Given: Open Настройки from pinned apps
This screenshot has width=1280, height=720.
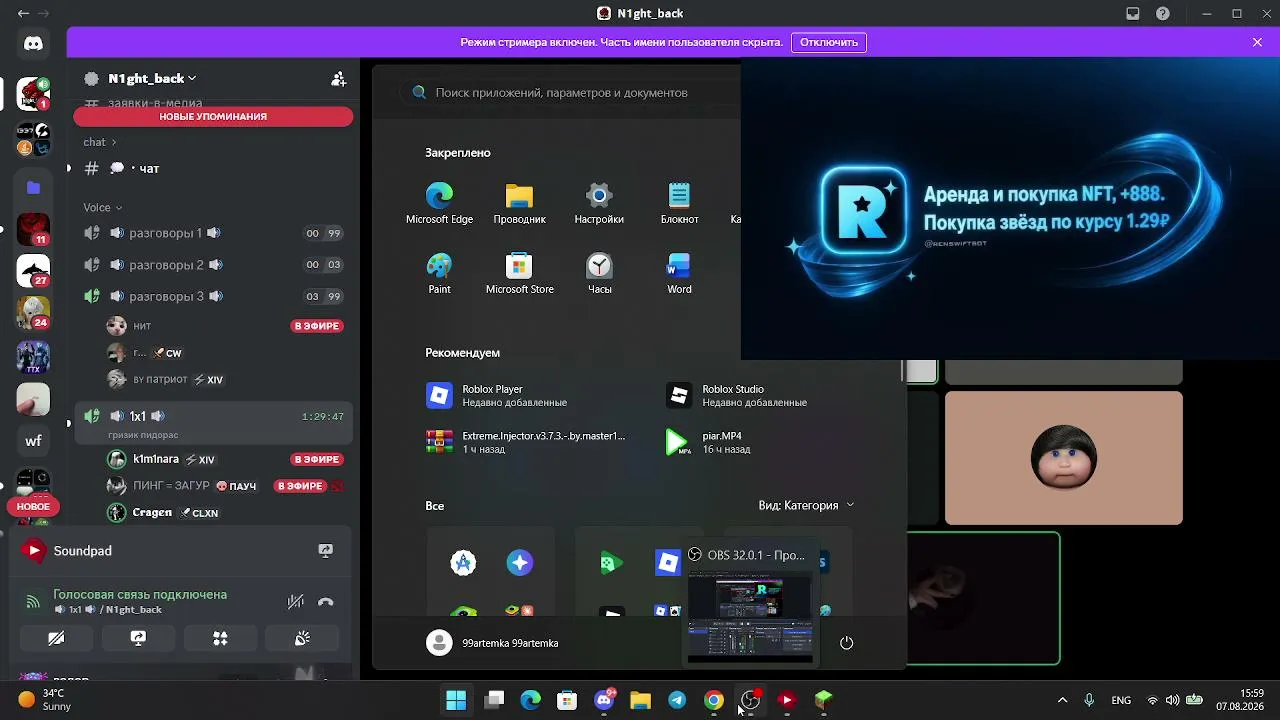Looking at the screenshot, I should (599, 203).
